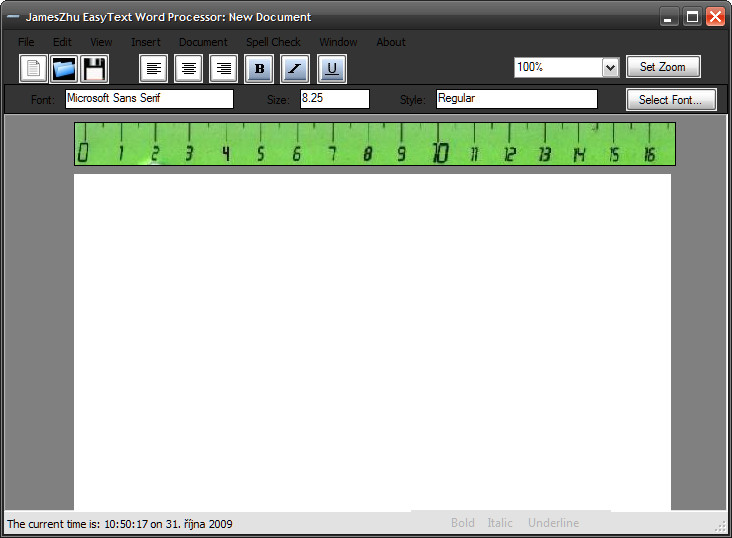Center-align text
The height and width of the screenshot is (538, 732).
[x=188, y=69]
